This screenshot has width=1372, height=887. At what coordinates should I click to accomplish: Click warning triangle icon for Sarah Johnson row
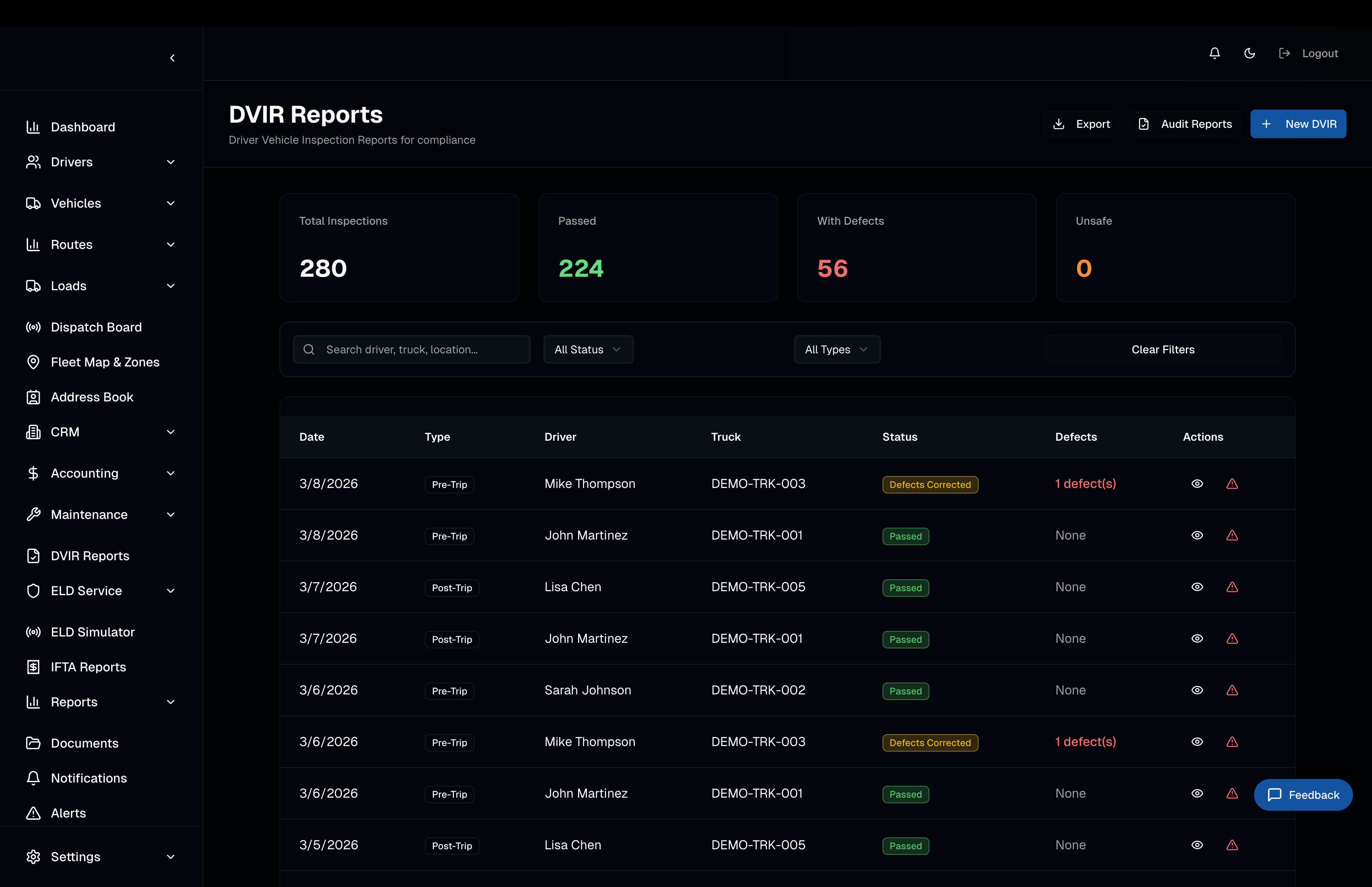click(x=1231, y=690)
